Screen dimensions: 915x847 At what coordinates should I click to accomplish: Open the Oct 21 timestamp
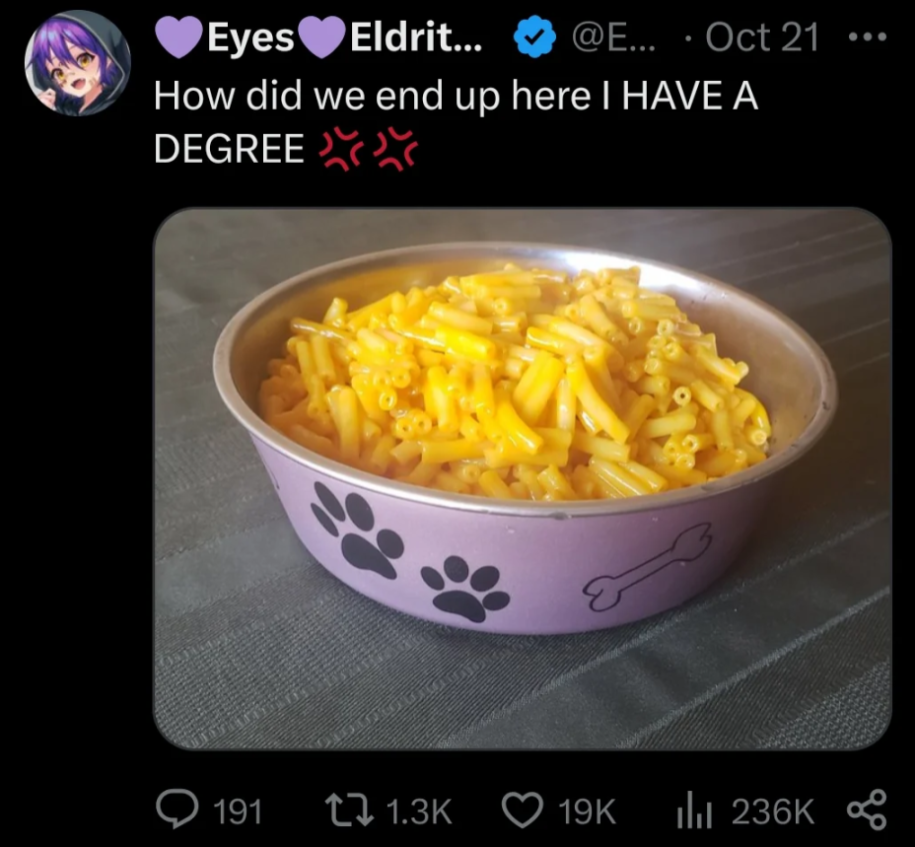click(762, 37)
